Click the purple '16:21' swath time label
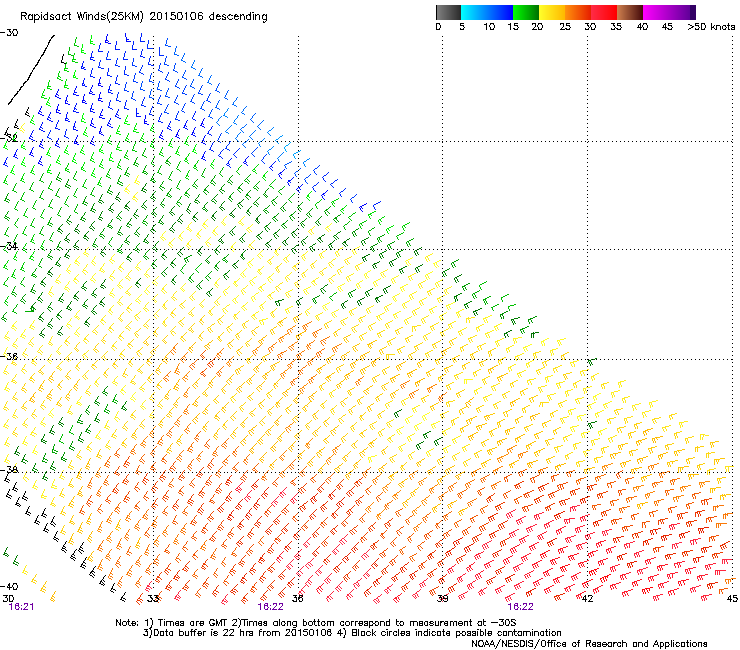Viewport: 740px width, 650px height. (21, 607)
